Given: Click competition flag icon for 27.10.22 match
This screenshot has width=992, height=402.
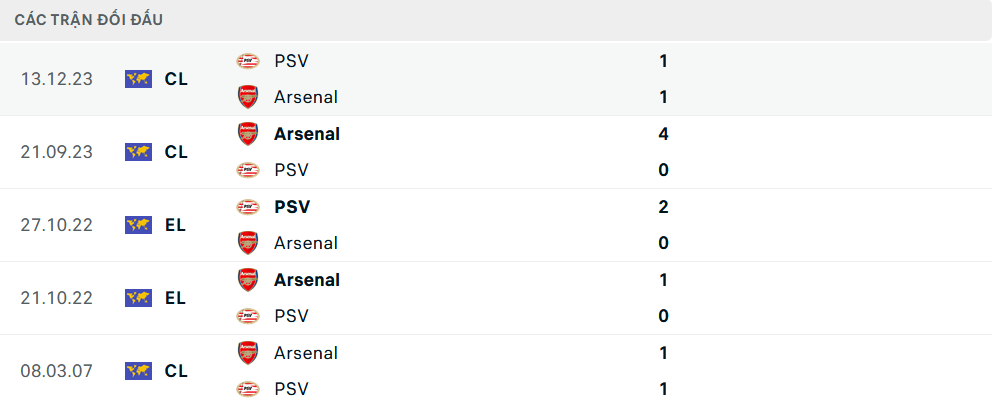Looking at the screenshot, I should coord(138,225).
